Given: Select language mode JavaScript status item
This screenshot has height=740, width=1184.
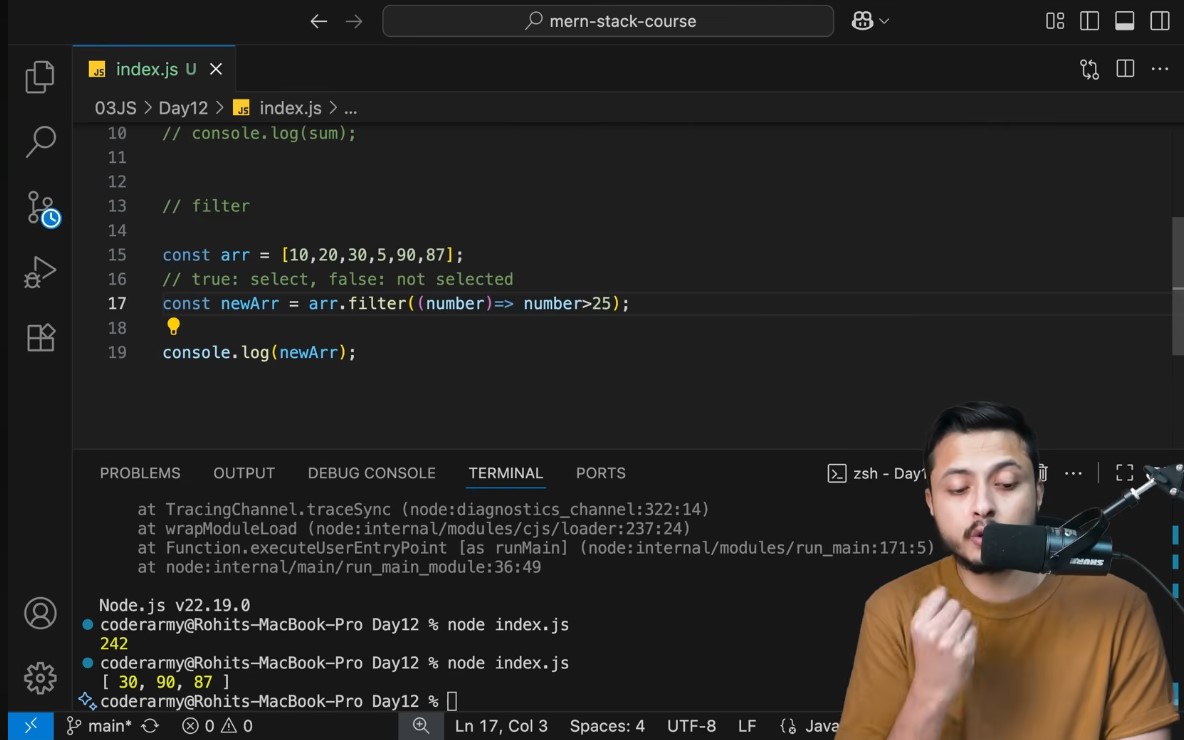Looking at the screenshot, I should point(809,726).
